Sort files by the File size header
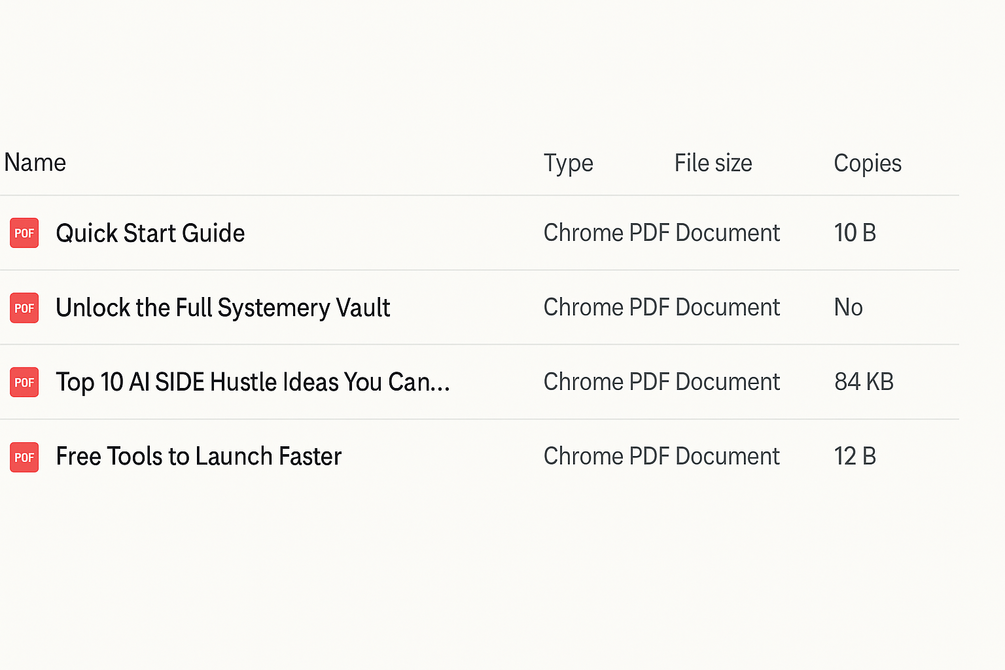The height and width of the screenshot is (670, 1005). click(x=713, y=163)
